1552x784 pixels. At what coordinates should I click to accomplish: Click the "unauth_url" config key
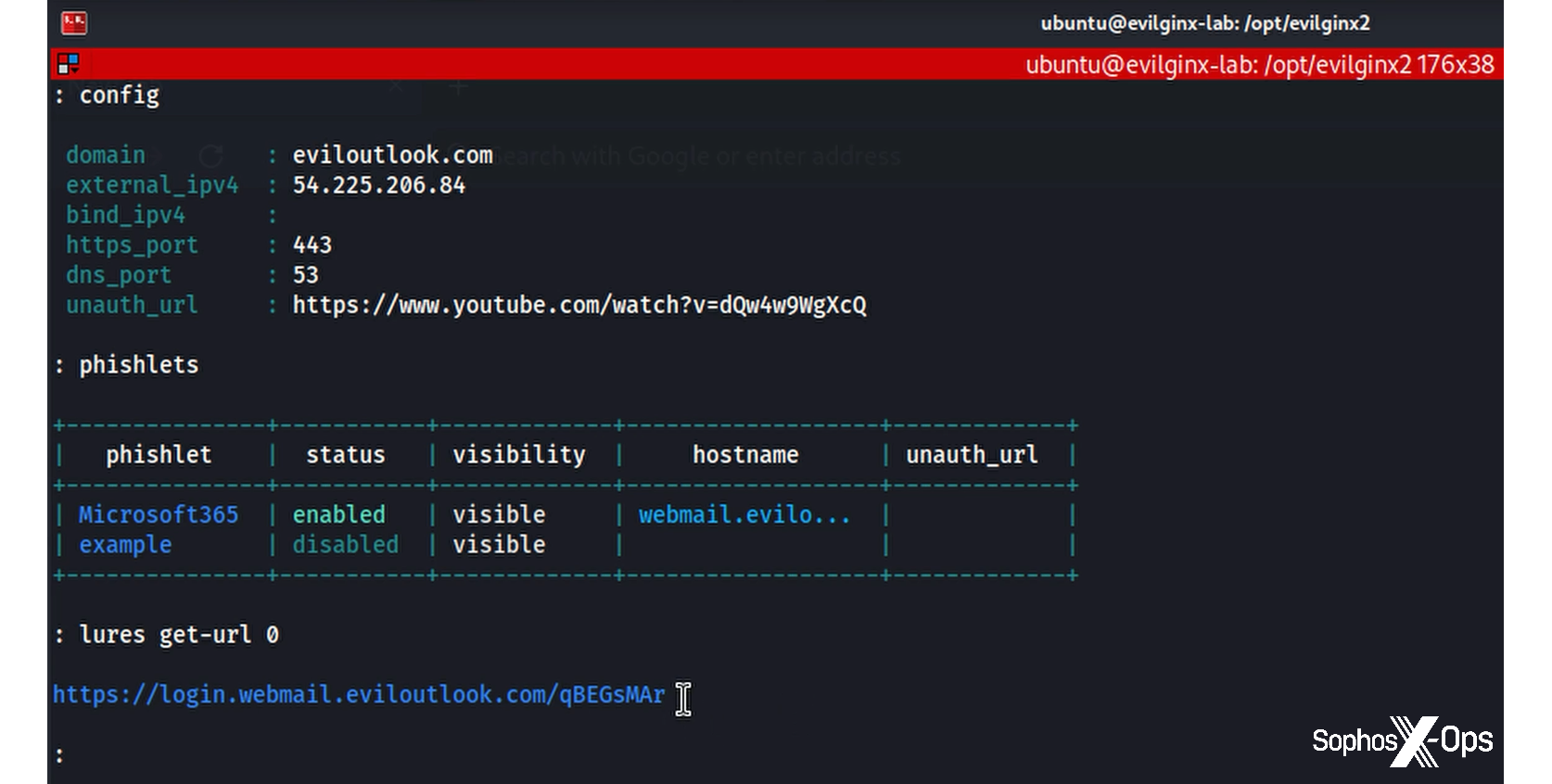point(132,305)
